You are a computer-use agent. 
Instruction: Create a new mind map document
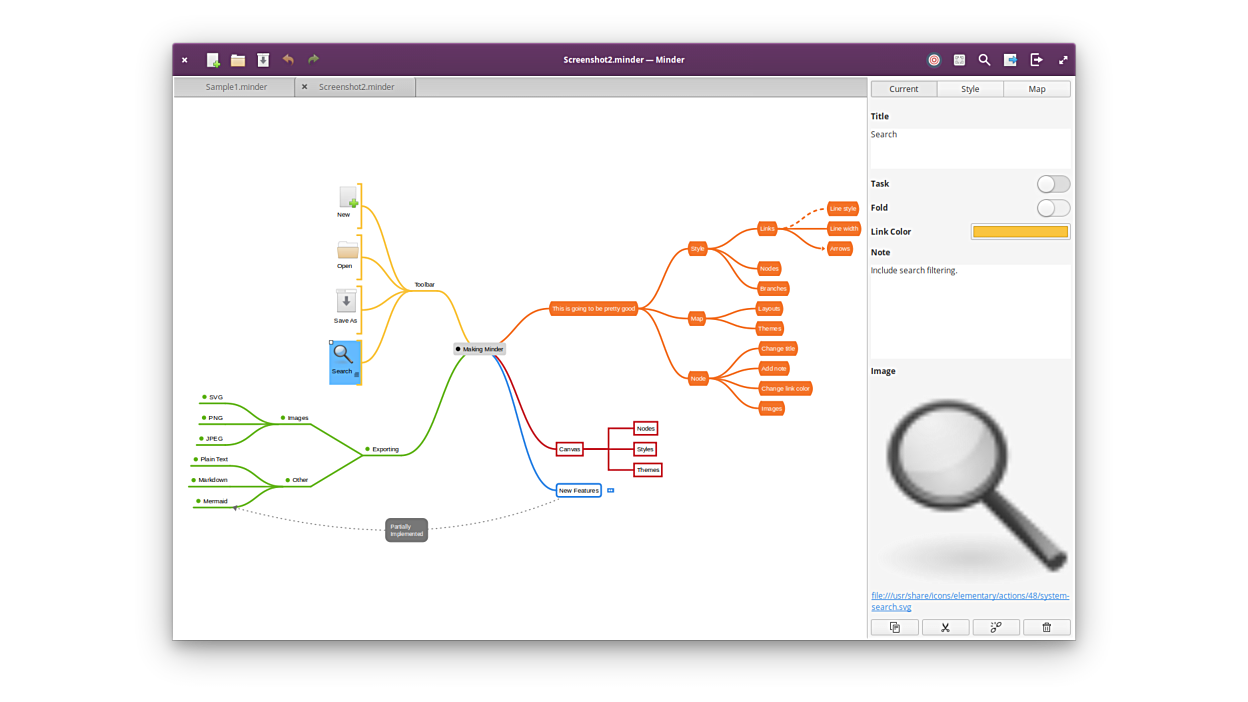(213, 60)
